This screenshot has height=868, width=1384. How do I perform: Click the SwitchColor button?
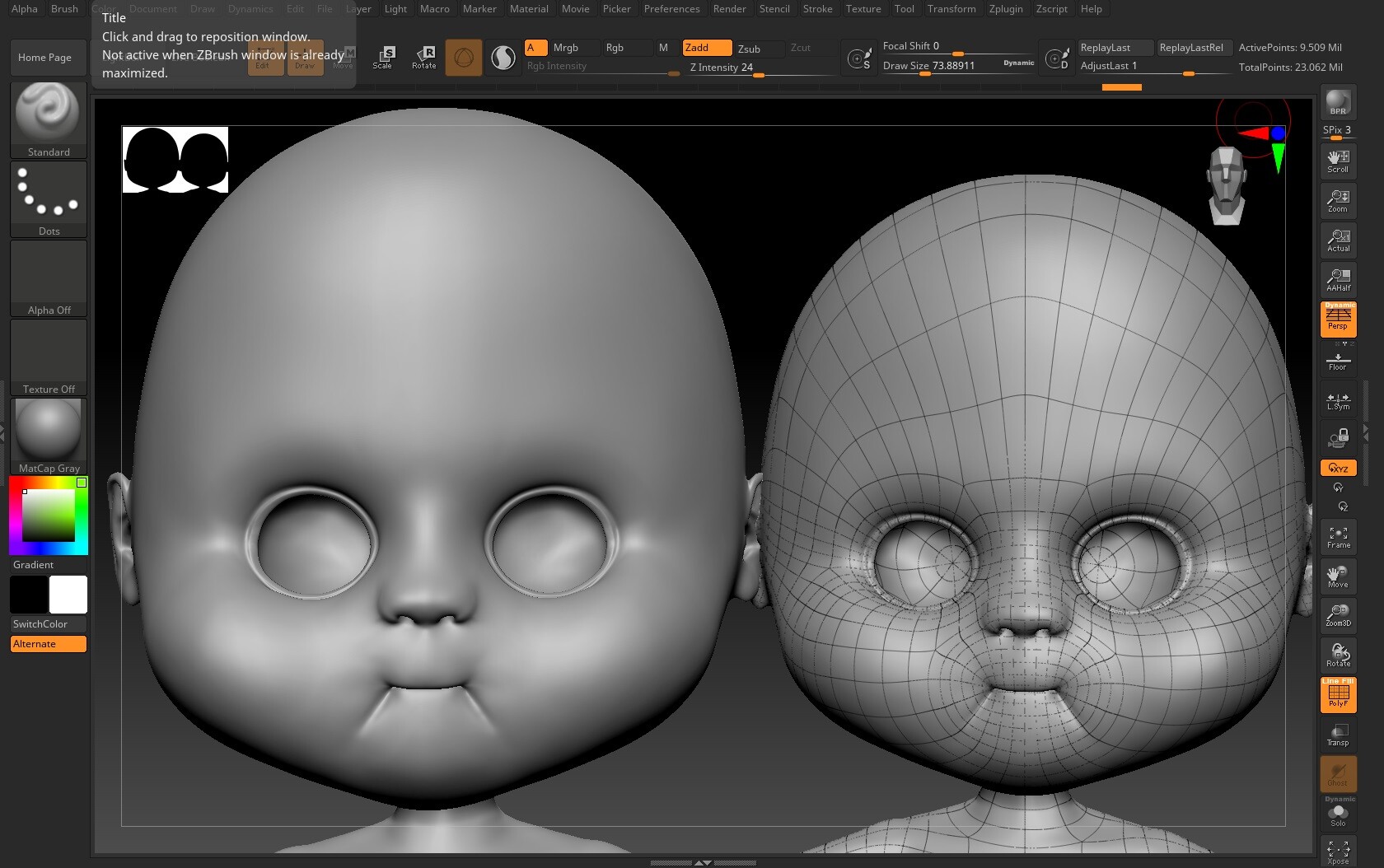(x=49, y=624)
